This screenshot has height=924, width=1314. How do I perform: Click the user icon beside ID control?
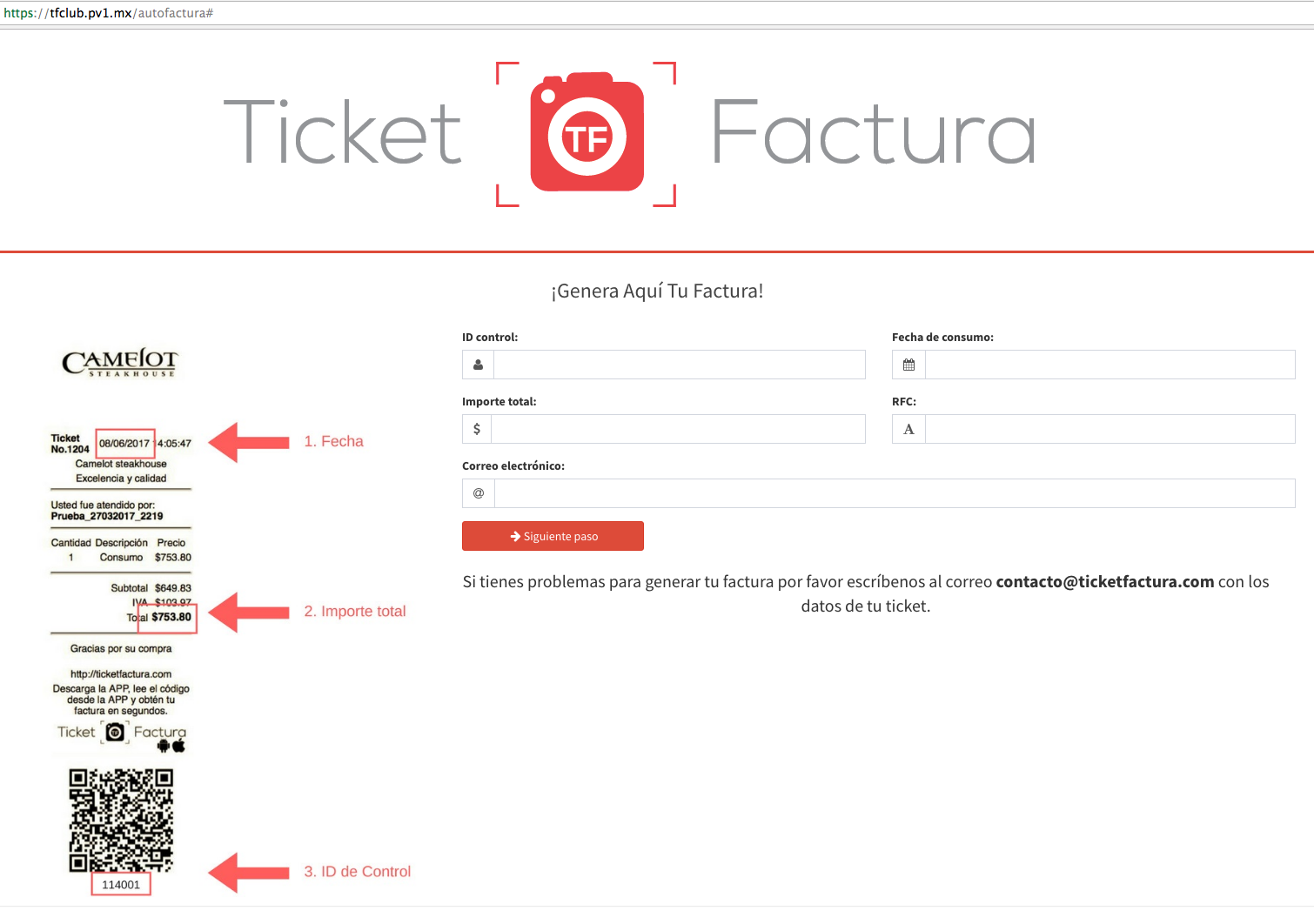click(478, 365)
